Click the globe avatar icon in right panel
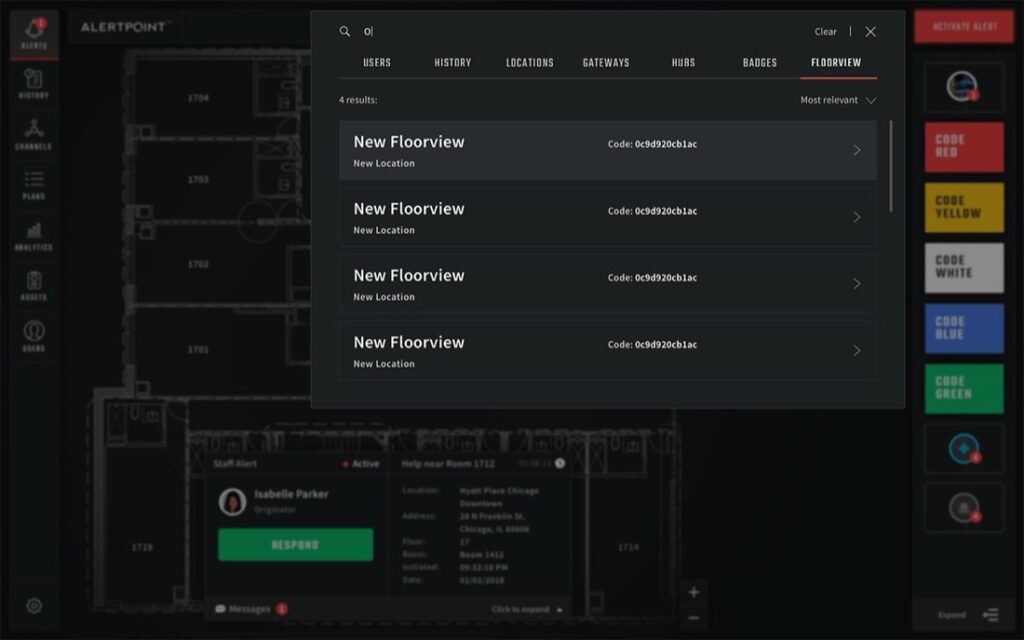Viewport: 1024px width, 640px height. [x=963, y=86]
